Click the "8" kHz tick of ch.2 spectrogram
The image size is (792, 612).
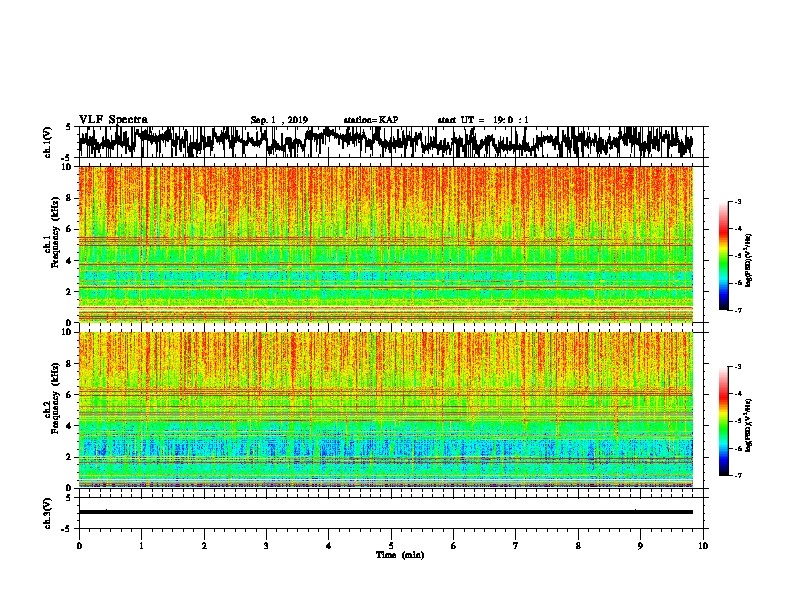(x=69, y=364)
